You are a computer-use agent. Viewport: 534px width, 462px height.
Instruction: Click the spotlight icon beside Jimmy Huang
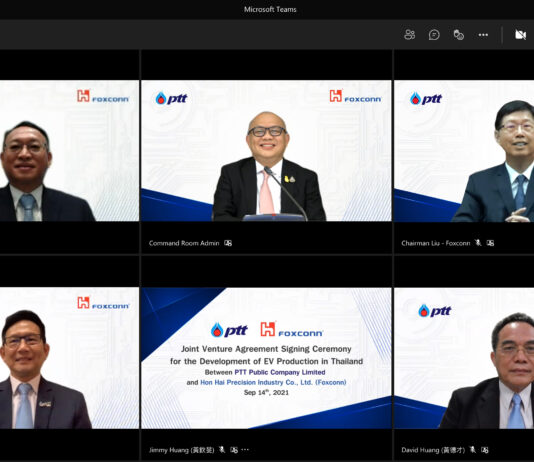point(234,450)
